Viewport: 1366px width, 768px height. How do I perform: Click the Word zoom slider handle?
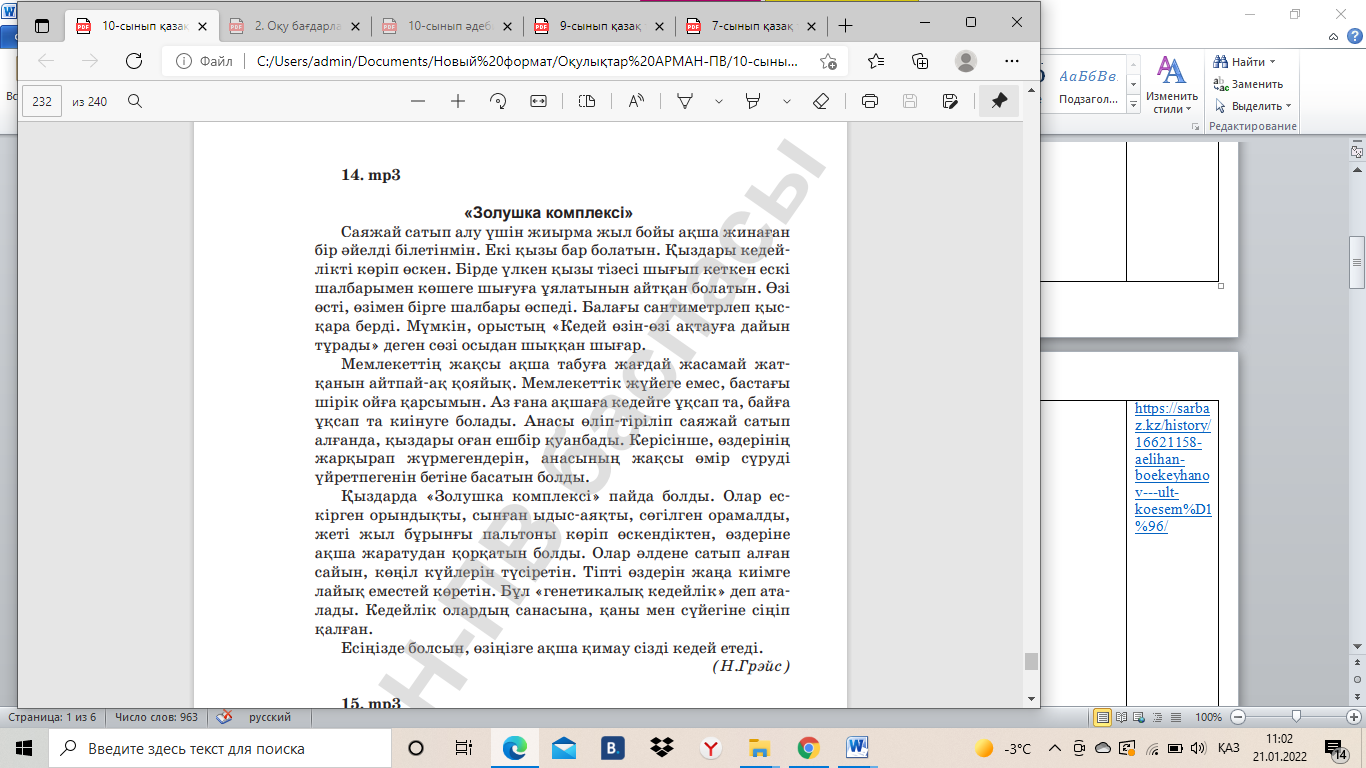pyautogui.click(x=1296, y=717)
